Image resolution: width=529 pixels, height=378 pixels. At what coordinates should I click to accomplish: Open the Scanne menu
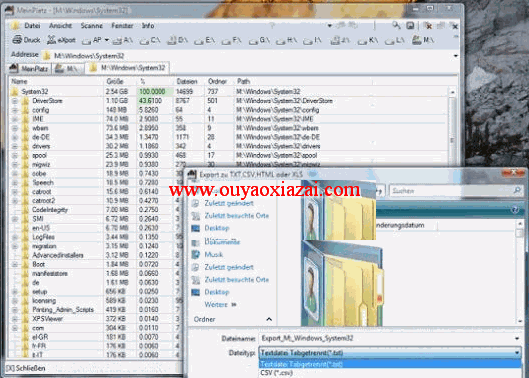click(91, 26)
